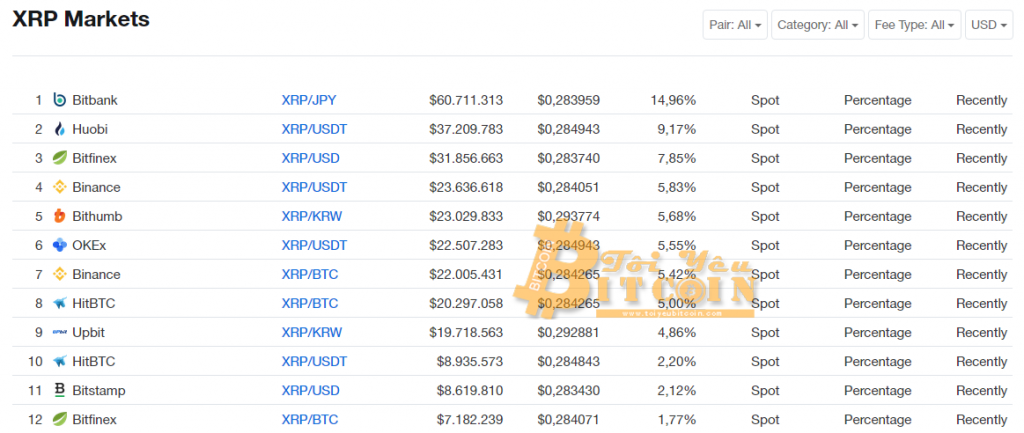Open the XRP/USDT pair link for OKEx
The width and height of the screenshot is (1024, 433).
[x=314, y=246]
